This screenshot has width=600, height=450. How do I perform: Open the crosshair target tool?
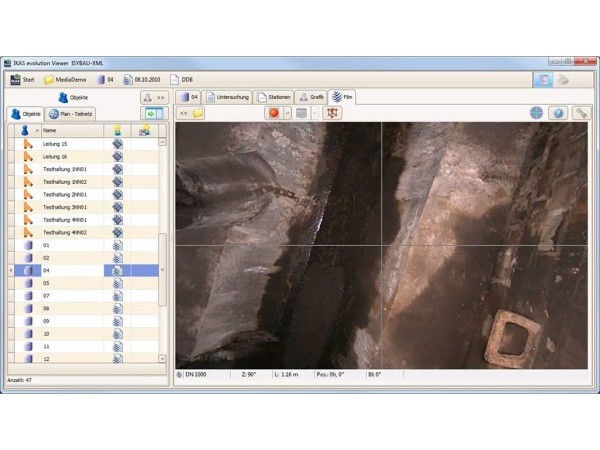tap(537, 113)
